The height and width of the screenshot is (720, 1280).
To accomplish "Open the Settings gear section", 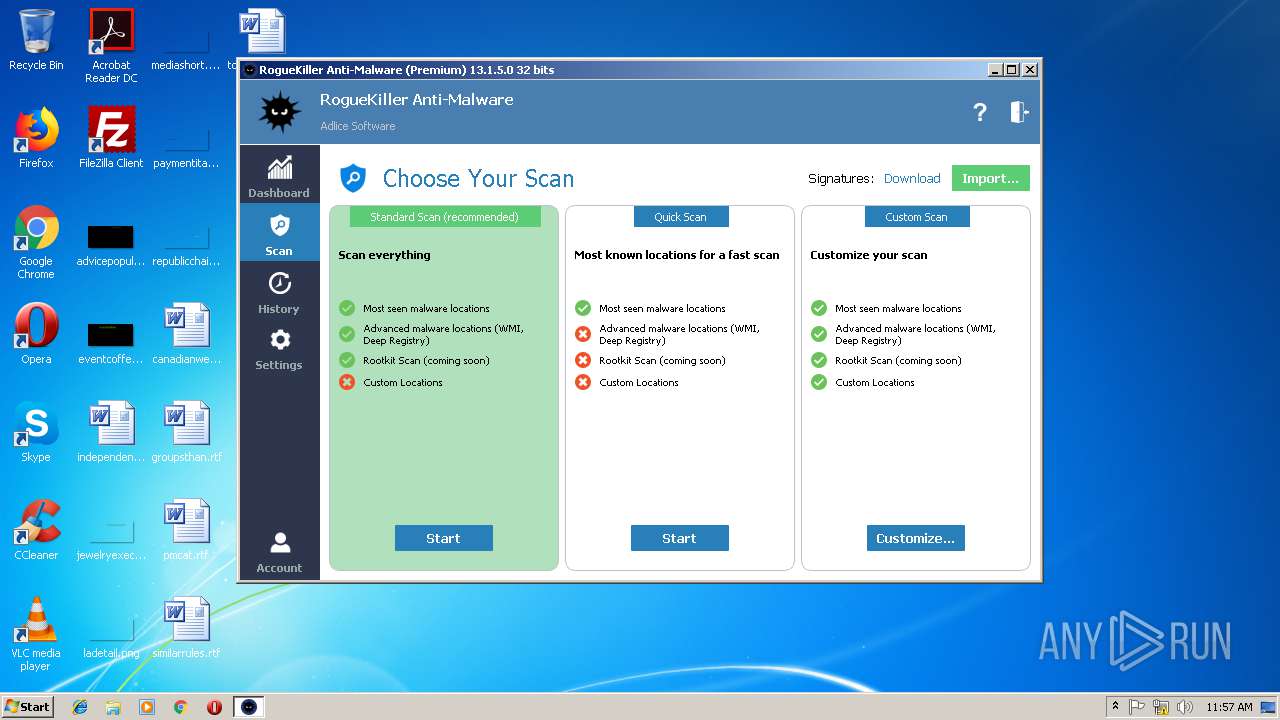I will tap(279, 348).
